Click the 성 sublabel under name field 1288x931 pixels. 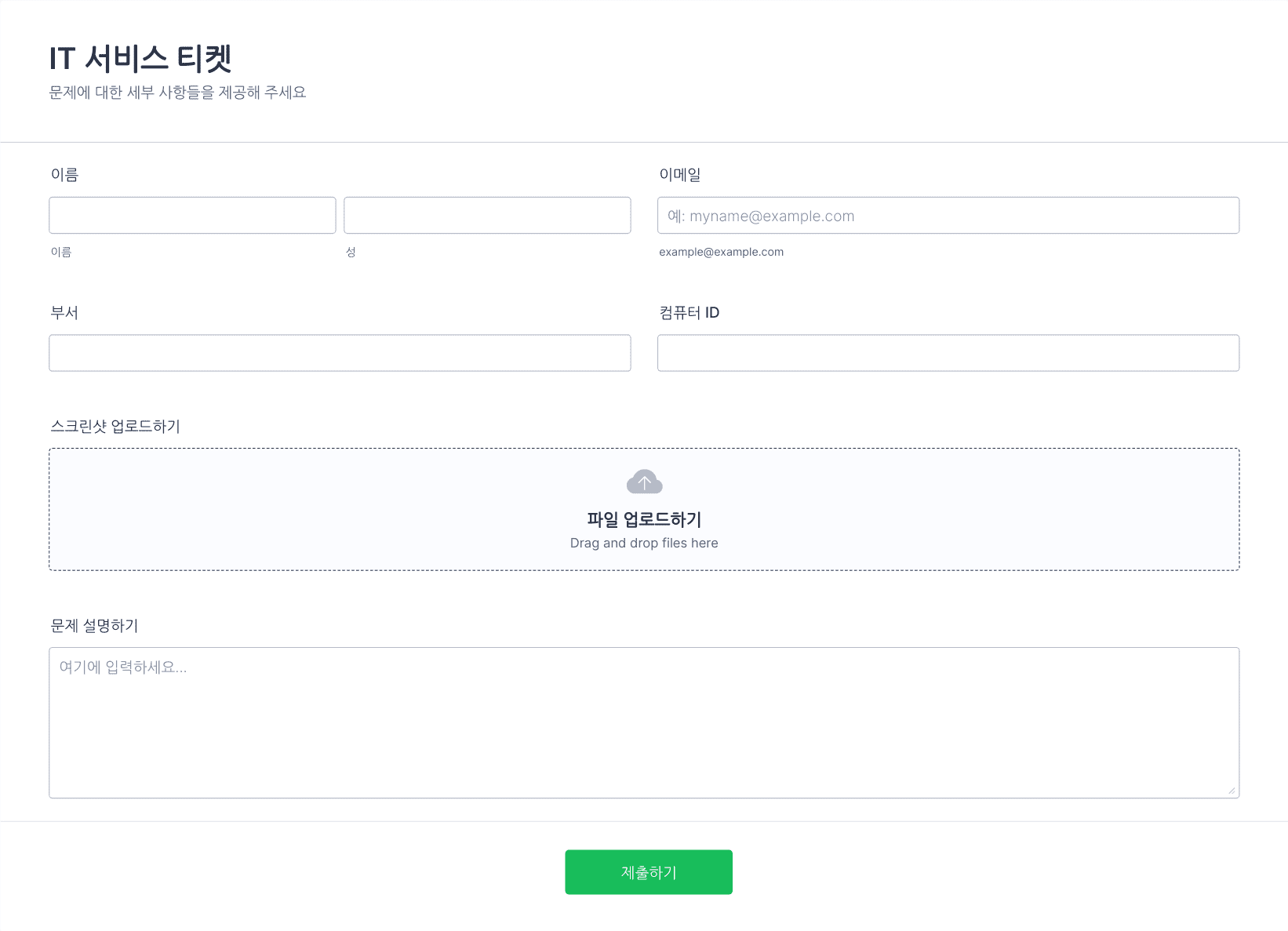pyautogui.click(x=351, y=252)
